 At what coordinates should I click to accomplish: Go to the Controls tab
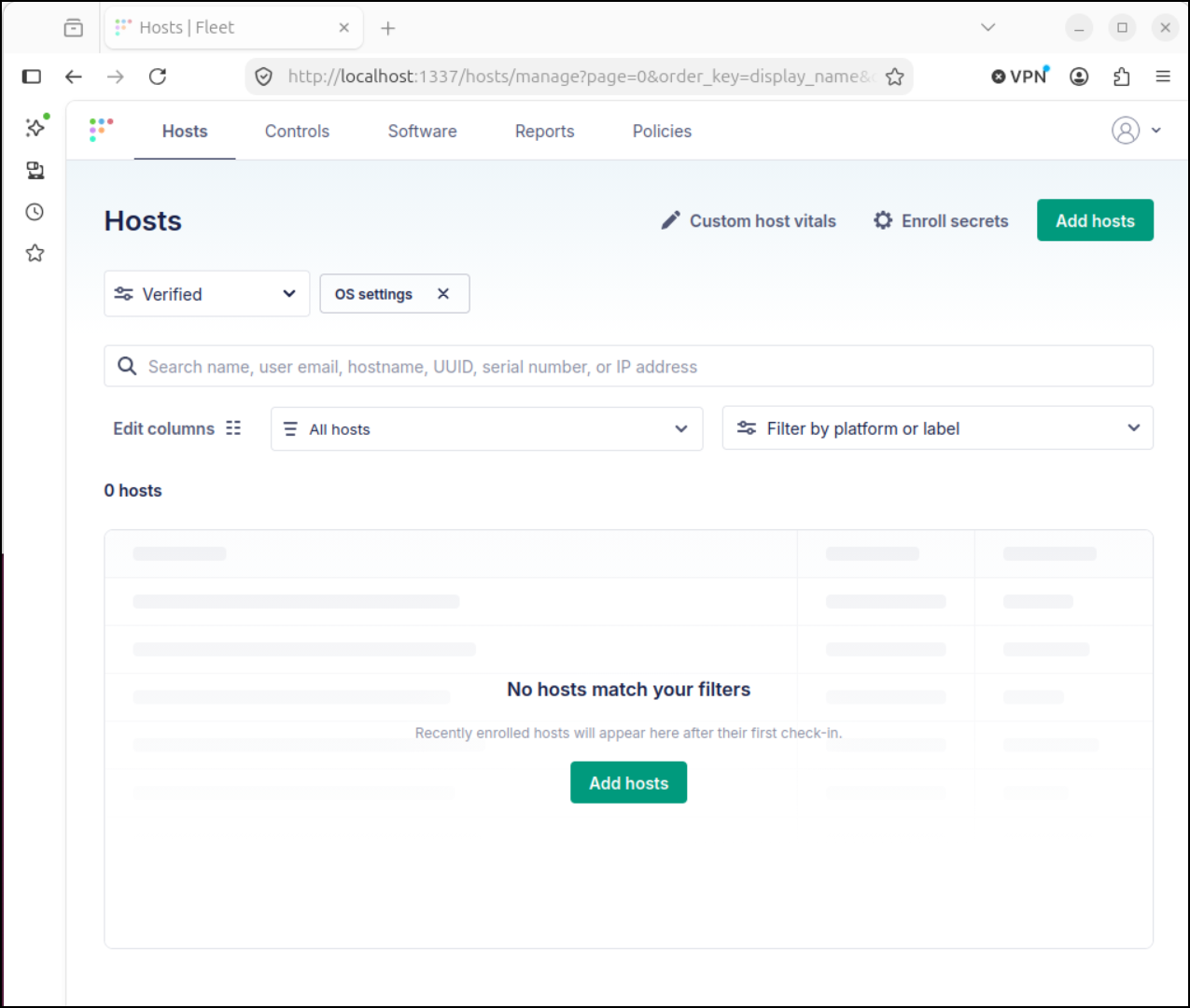[x=297, y=132]
